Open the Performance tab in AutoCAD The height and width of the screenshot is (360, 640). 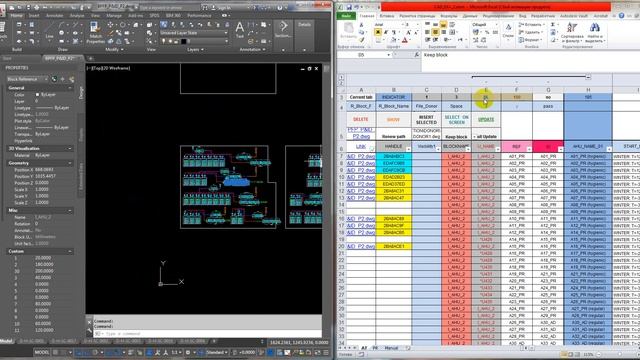[x=200, y=16]
